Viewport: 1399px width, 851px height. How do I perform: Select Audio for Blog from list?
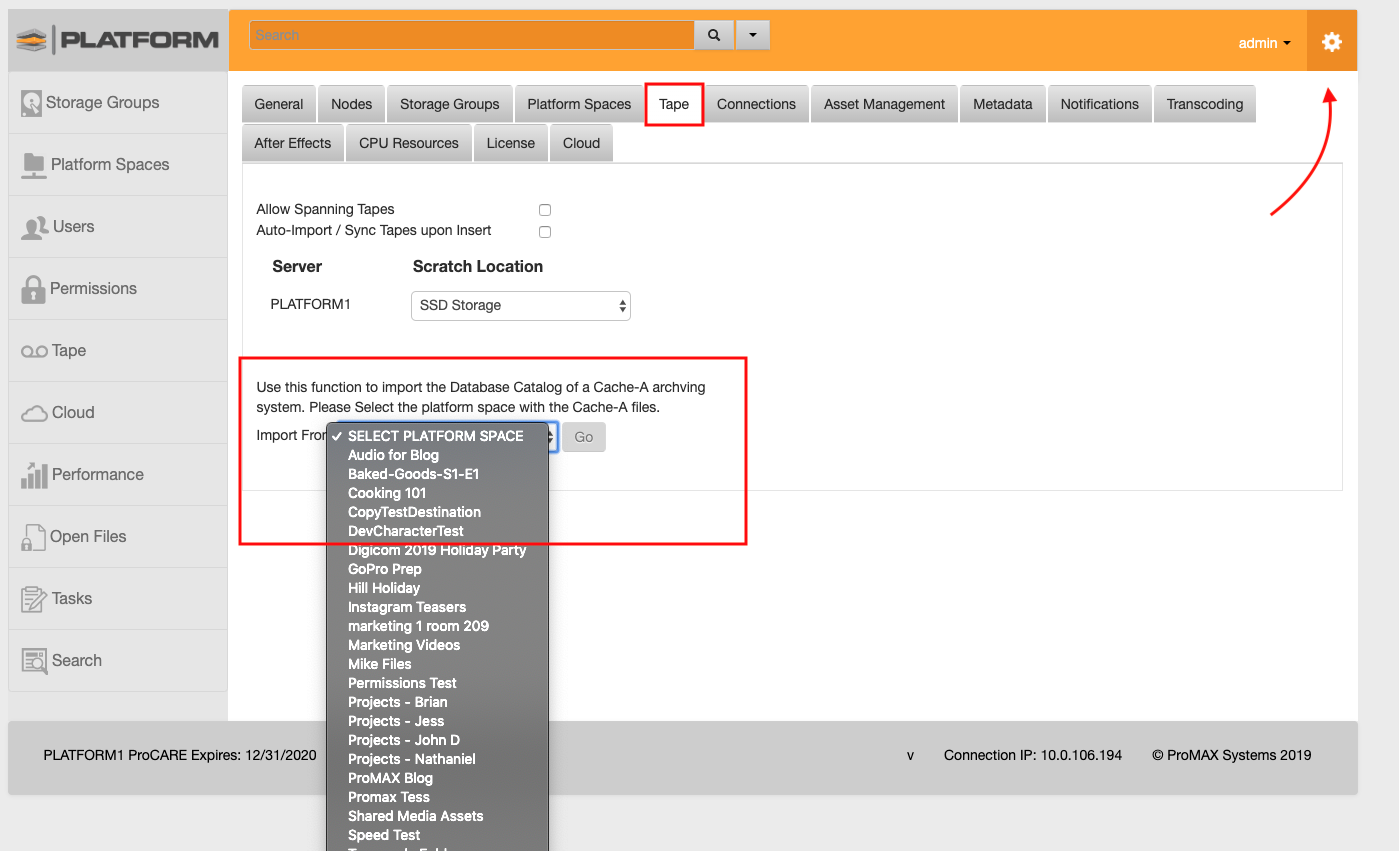pos(438,455)
